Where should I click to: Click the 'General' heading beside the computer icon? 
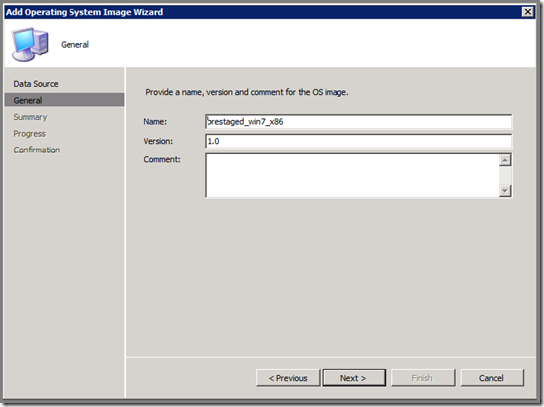[75, 45]
